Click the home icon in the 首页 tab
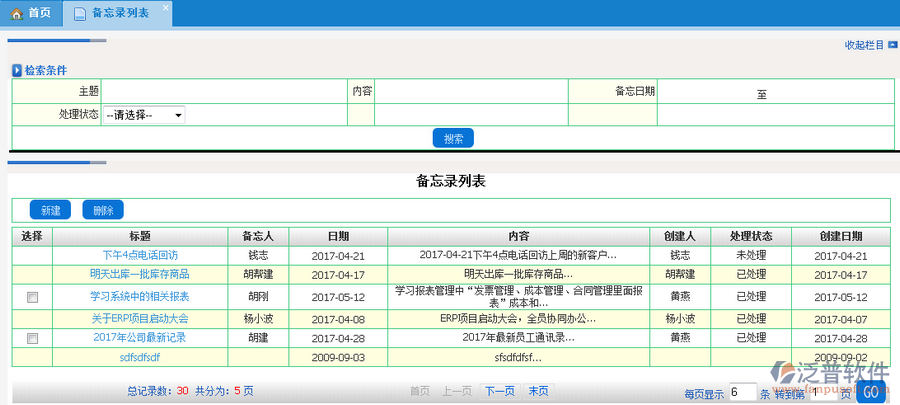 [x=16, y=13]
